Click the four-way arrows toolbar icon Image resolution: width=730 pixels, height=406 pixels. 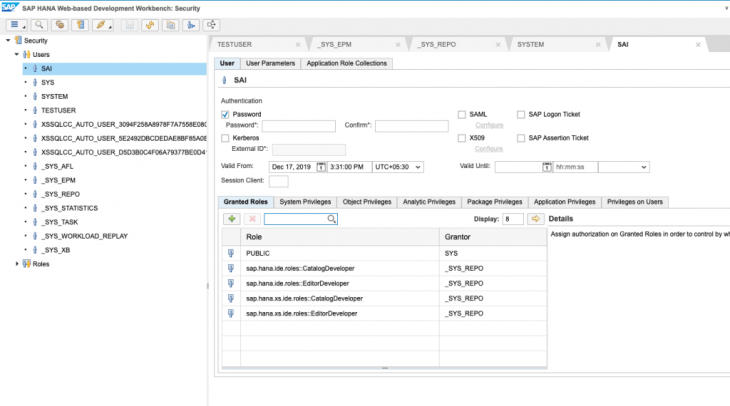[211, 25]
